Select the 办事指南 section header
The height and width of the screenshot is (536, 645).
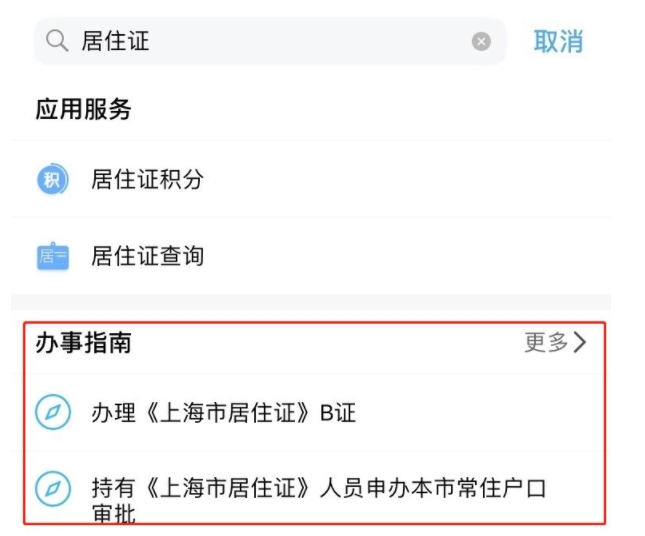point(84,343)
